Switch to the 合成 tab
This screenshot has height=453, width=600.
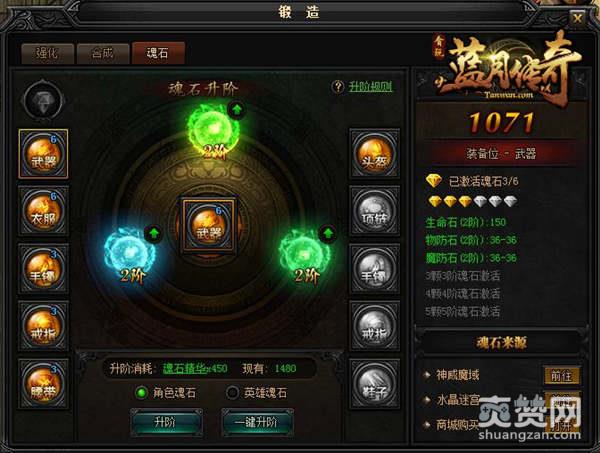(x=103, y=53)
